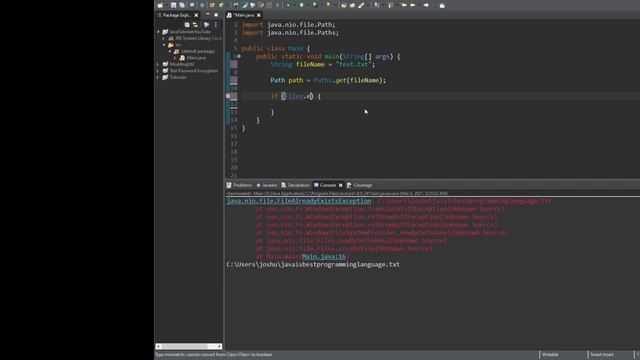The width and height of the screenshot is (640, 360).
Task: Expand the Main.java tree node
Action: pos(176,58)
